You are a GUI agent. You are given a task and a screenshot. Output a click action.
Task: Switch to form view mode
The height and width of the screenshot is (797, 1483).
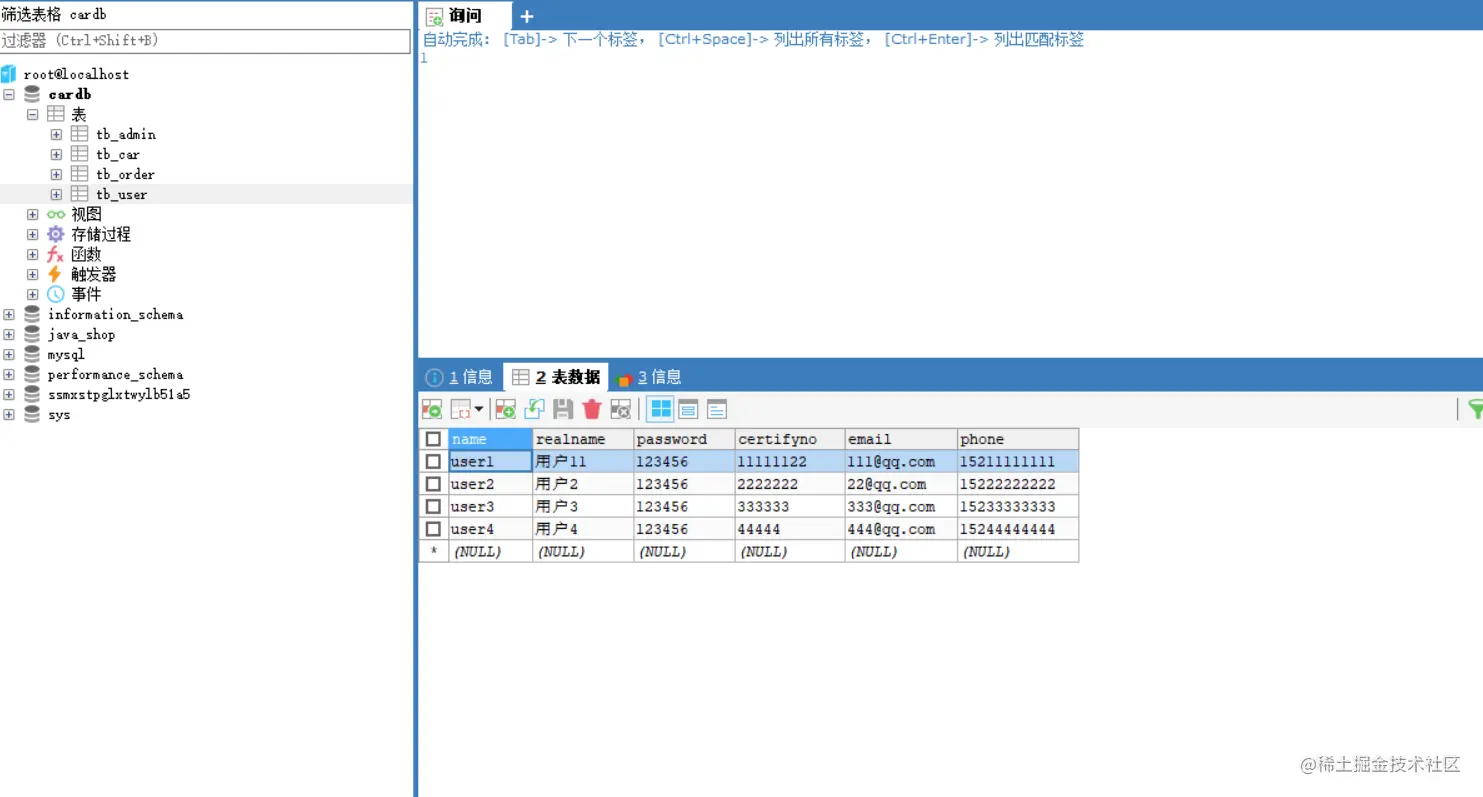[688, 409]
